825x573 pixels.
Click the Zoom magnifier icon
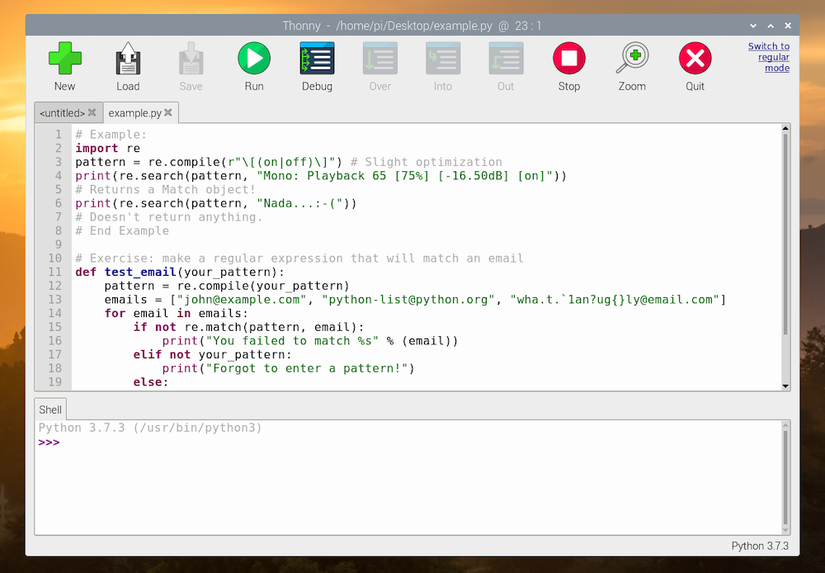[x=632, y=60]
